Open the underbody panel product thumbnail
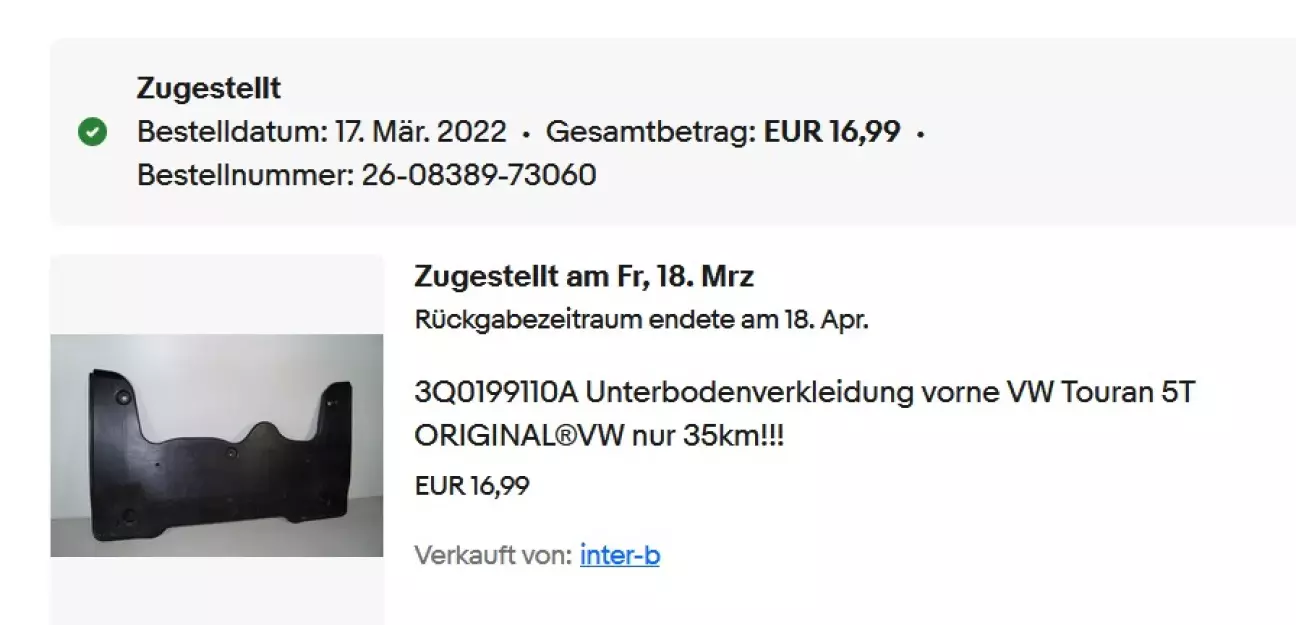The height and width of the screenshot is (625, 1296). click(x=217, y=445)
